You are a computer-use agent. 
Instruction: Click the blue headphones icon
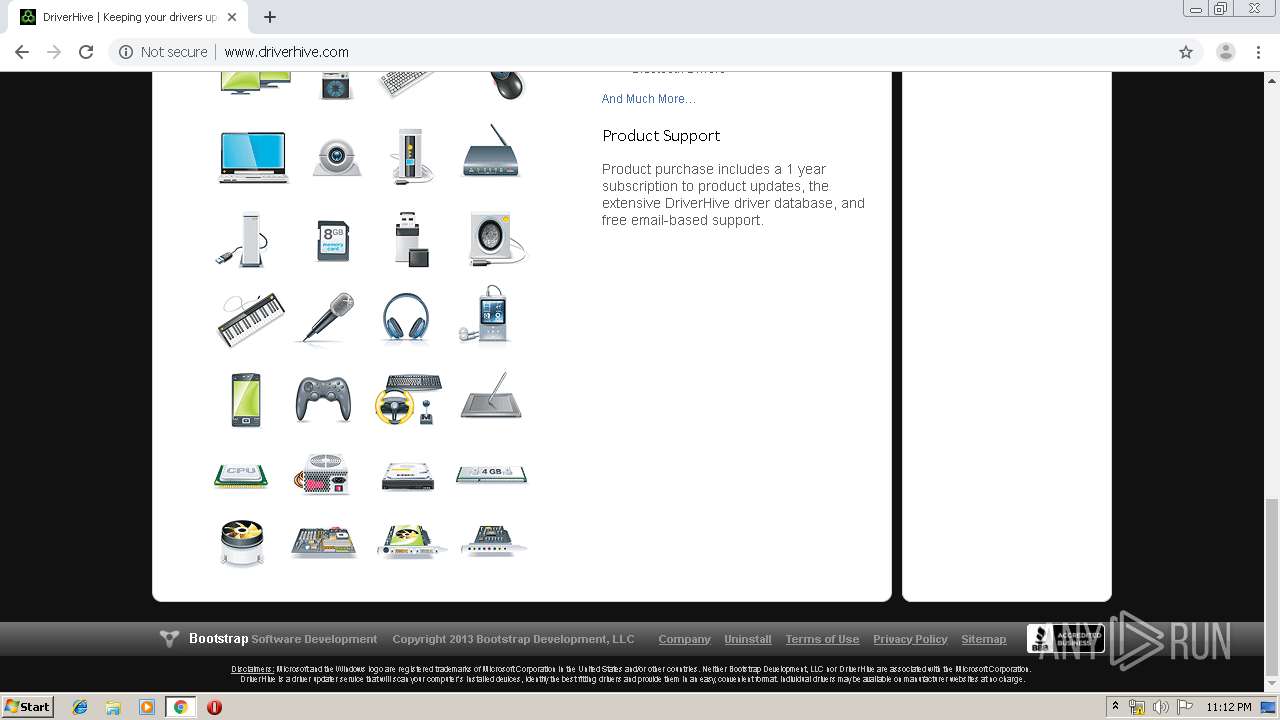(x=406, y=318)
